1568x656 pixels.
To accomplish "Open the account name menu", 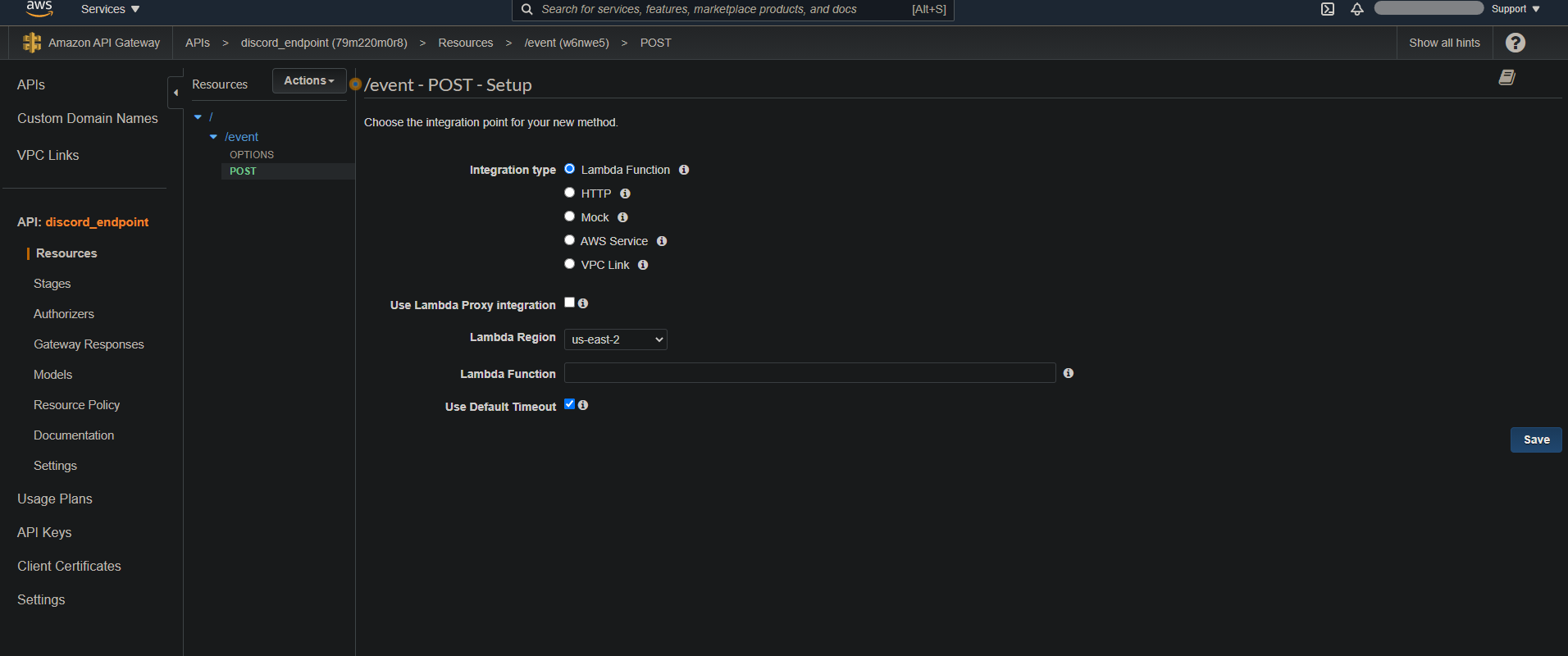I will 1429,8.
